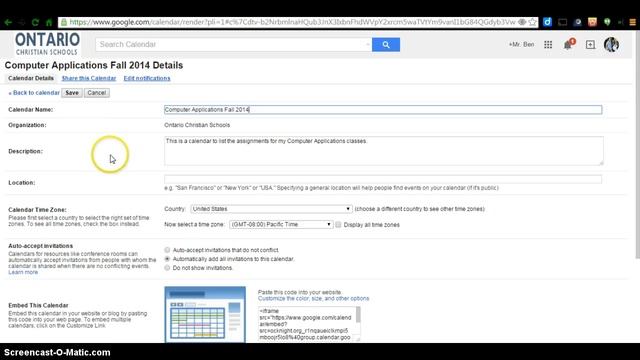Click into the Description text area
This screenshot has height=360, width=640.
[x=384, y=151]
